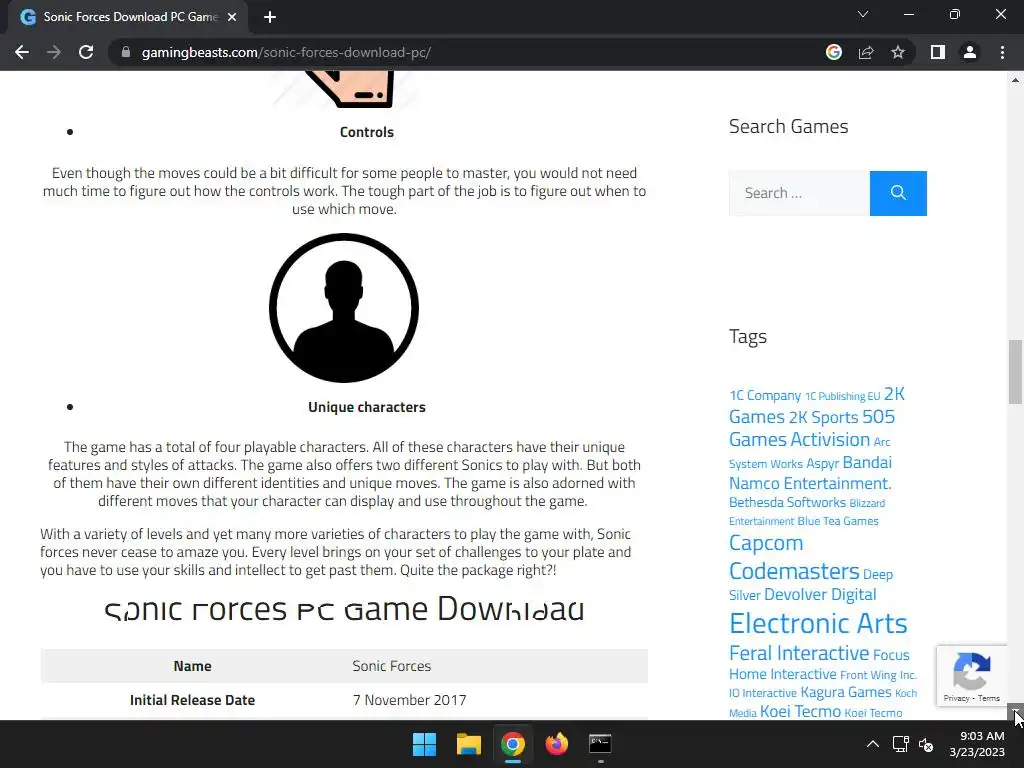Image resolution: width=1024 pixels, height=768 pixels.
Task: Click the unique characters silhouette image
Action: 344,308
